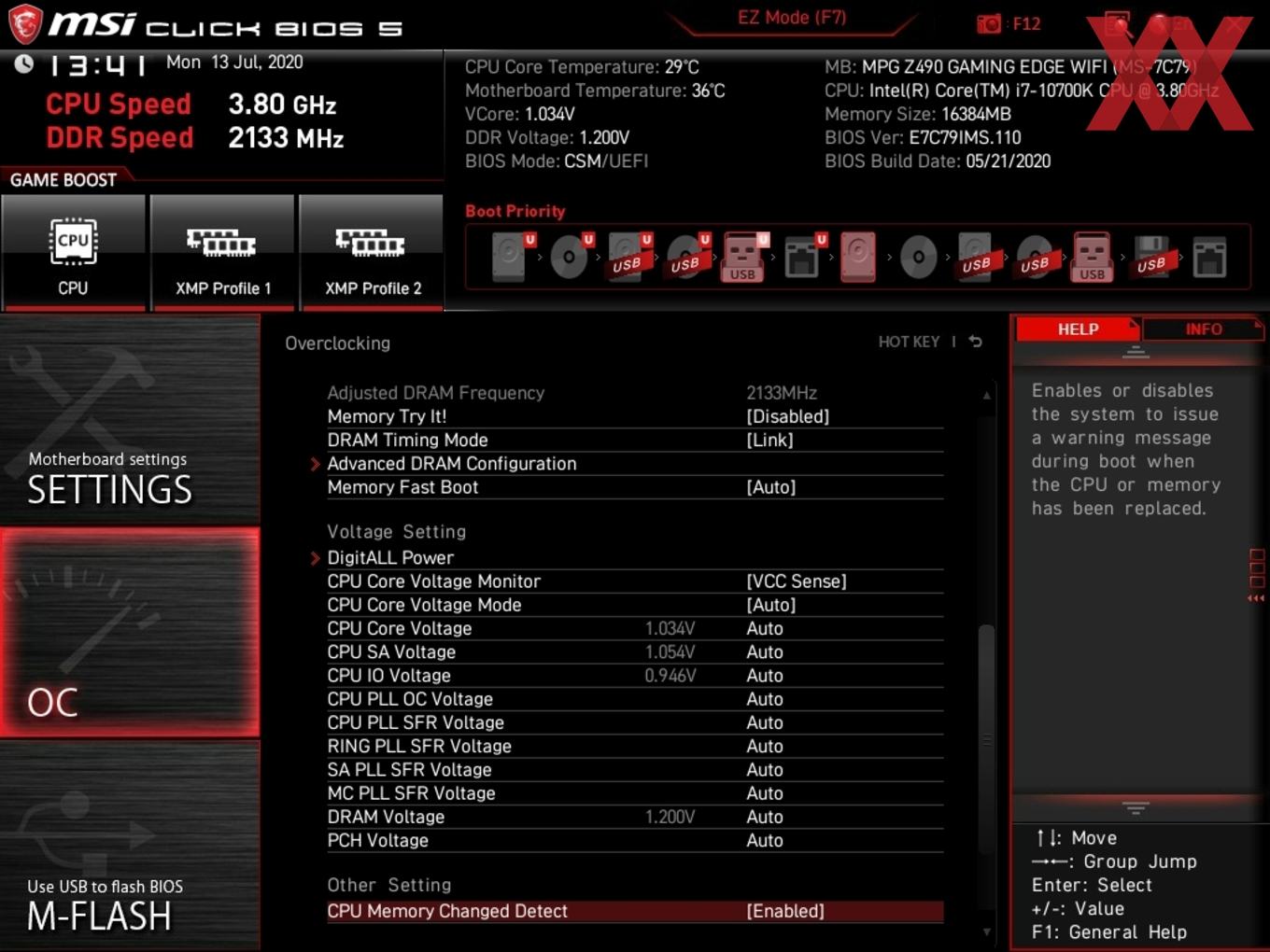Edit CPU Core Voltage Auto field
This screenshot has width=1270, height=952.
tap(765, 628)
